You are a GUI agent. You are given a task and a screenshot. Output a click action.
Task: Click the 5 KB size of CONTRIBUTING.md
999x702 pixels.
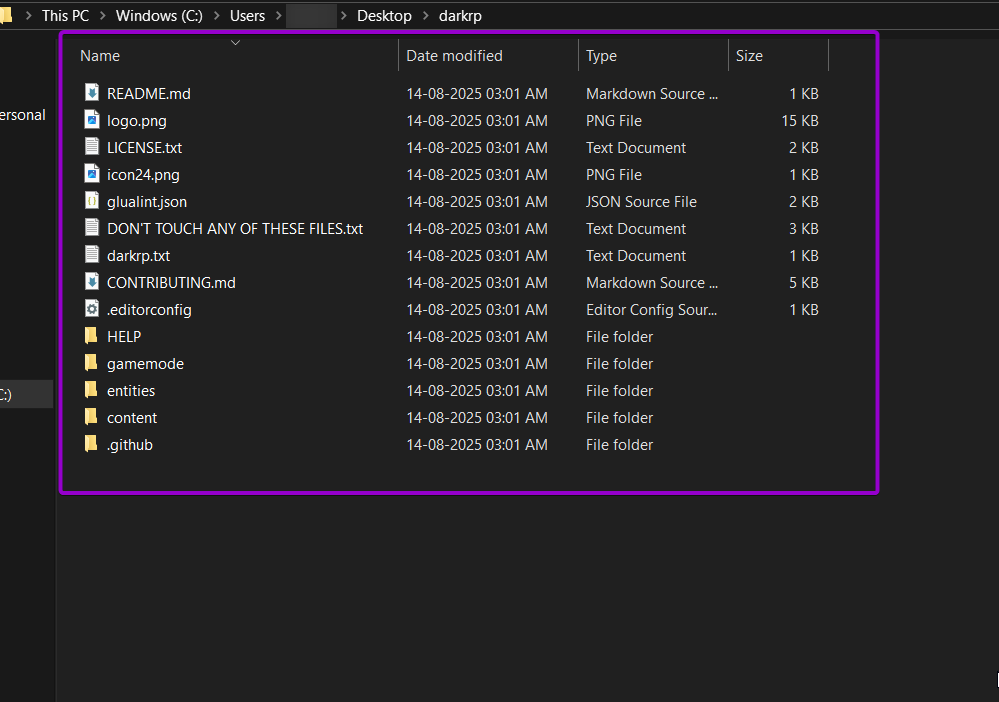click(804, 283)
